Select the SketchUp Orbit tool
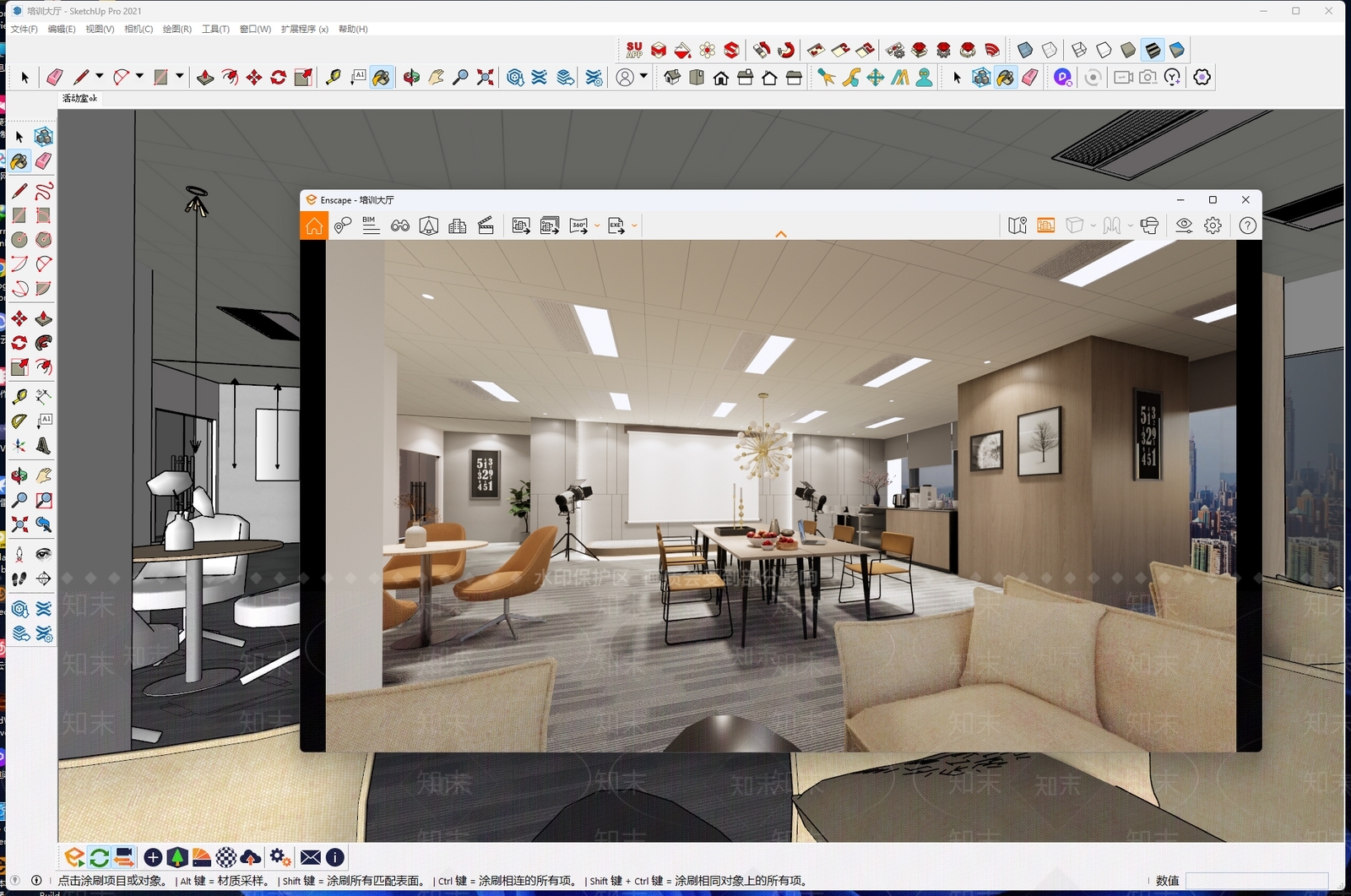 (x=411, y=78)
